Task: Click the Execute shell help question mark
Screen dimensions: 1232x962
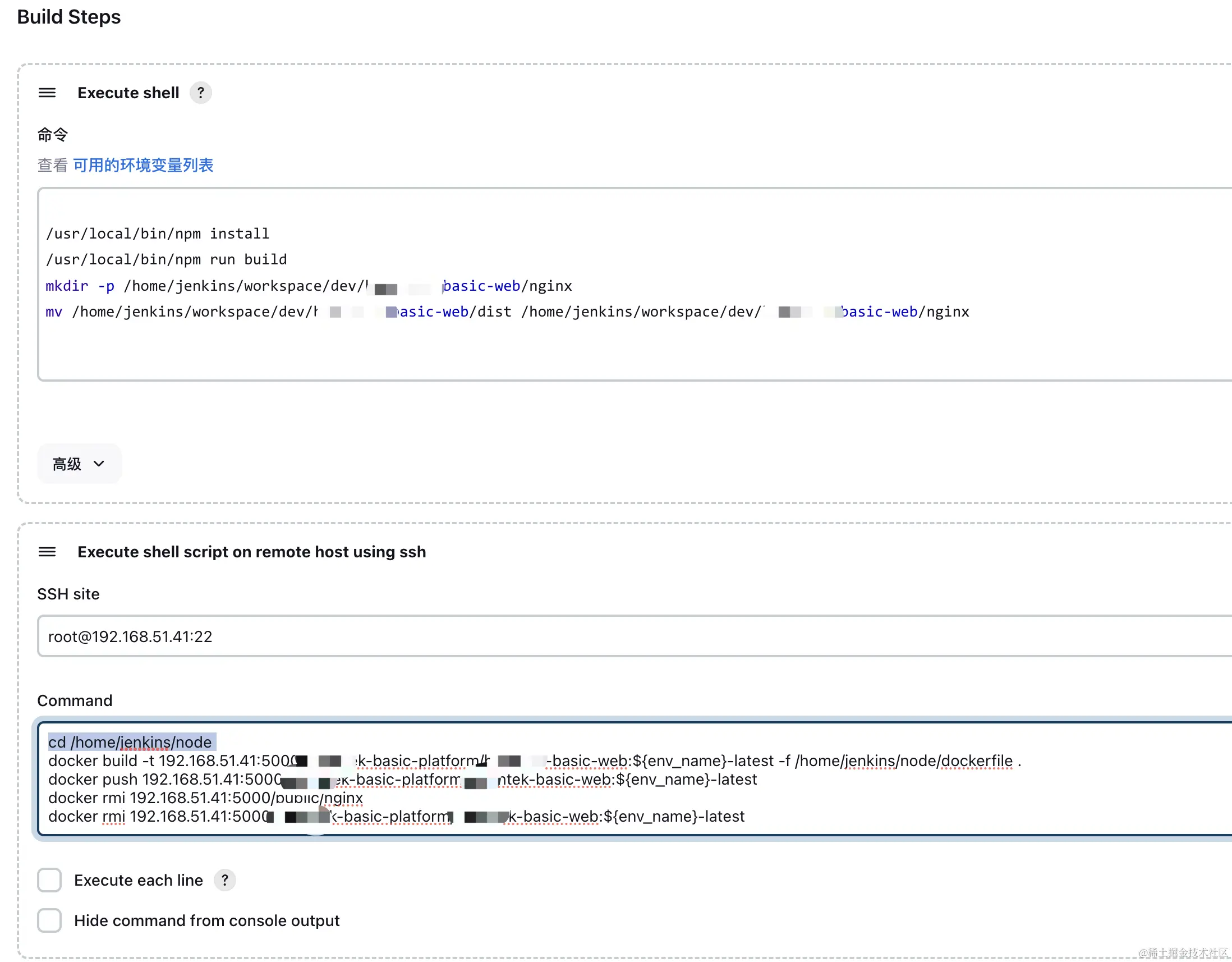Action: point(200,93)
